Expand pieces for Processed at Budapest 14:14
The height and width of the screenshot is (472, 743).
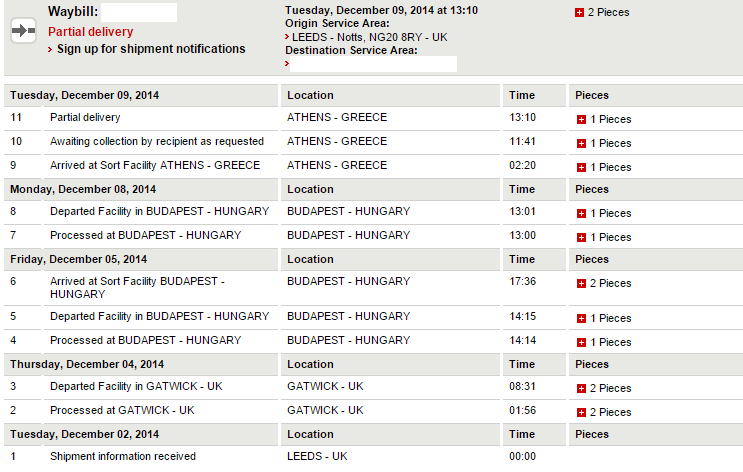581,343
